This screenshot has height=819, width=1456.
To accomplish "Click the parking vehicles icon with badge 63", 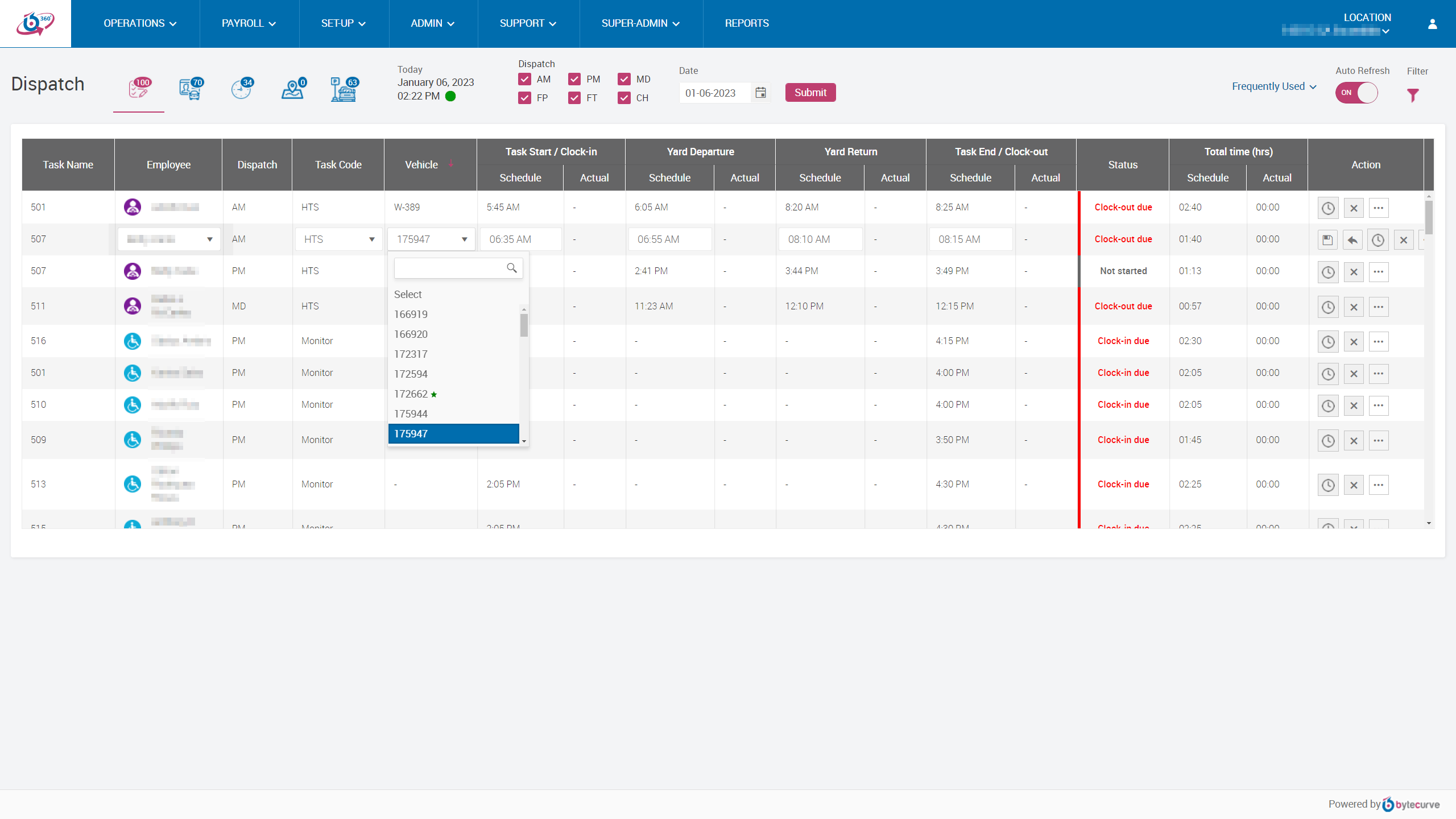I will tap(344, 89).
